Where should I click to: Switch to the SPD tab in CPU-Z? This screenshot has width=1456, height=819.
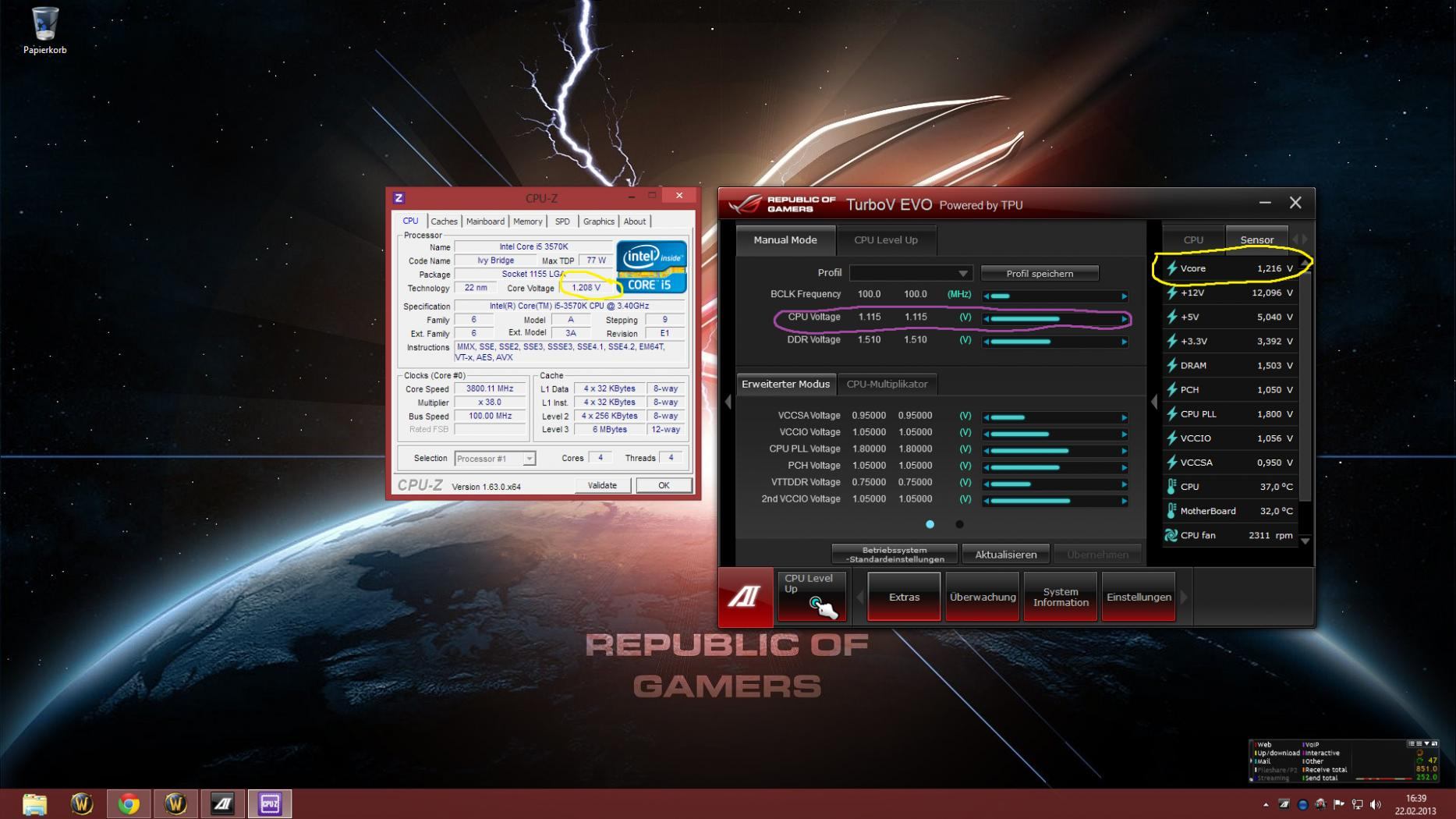pos(562,222)
